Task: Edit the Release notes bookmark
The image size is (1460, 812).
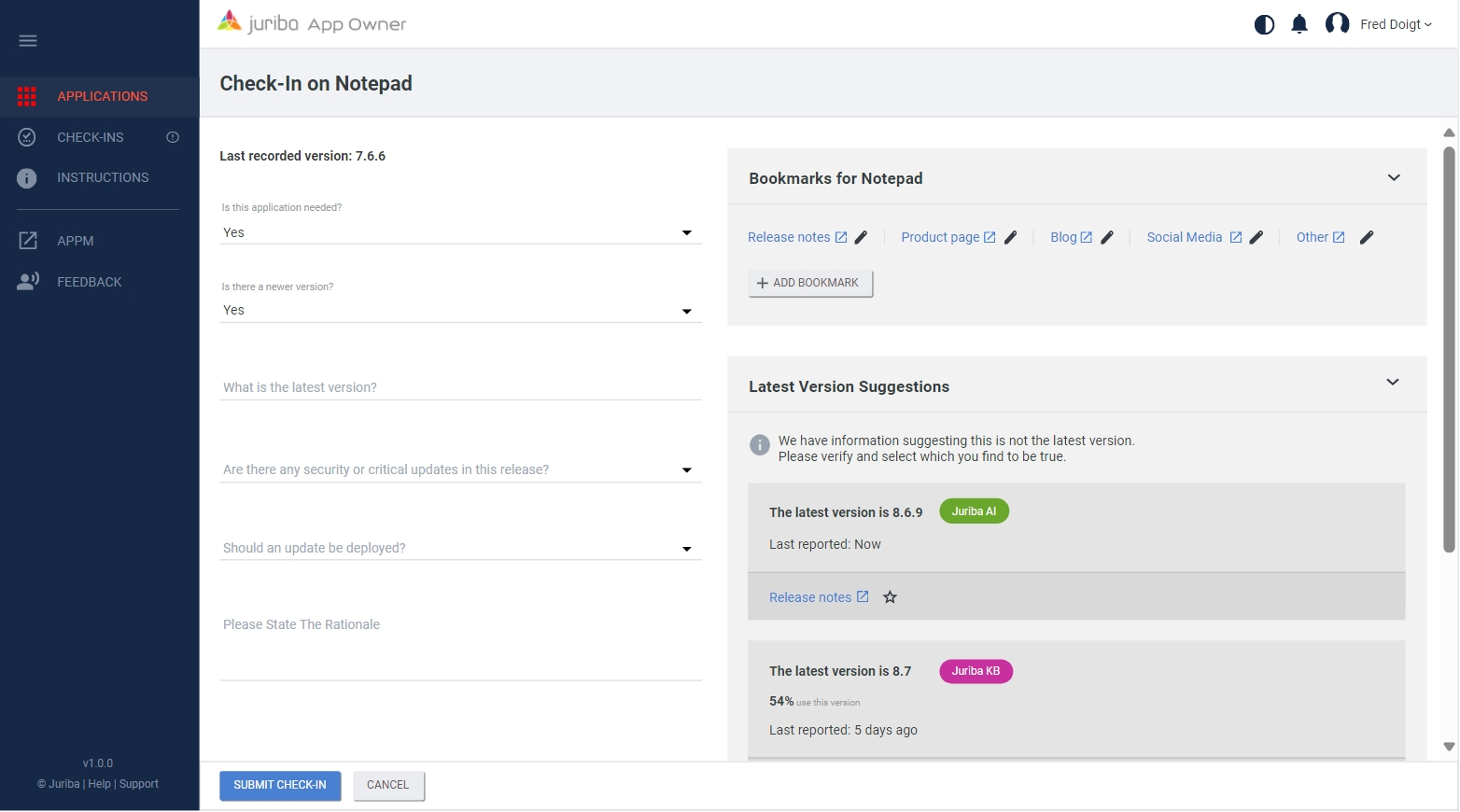Action: [x=861, y=237]
